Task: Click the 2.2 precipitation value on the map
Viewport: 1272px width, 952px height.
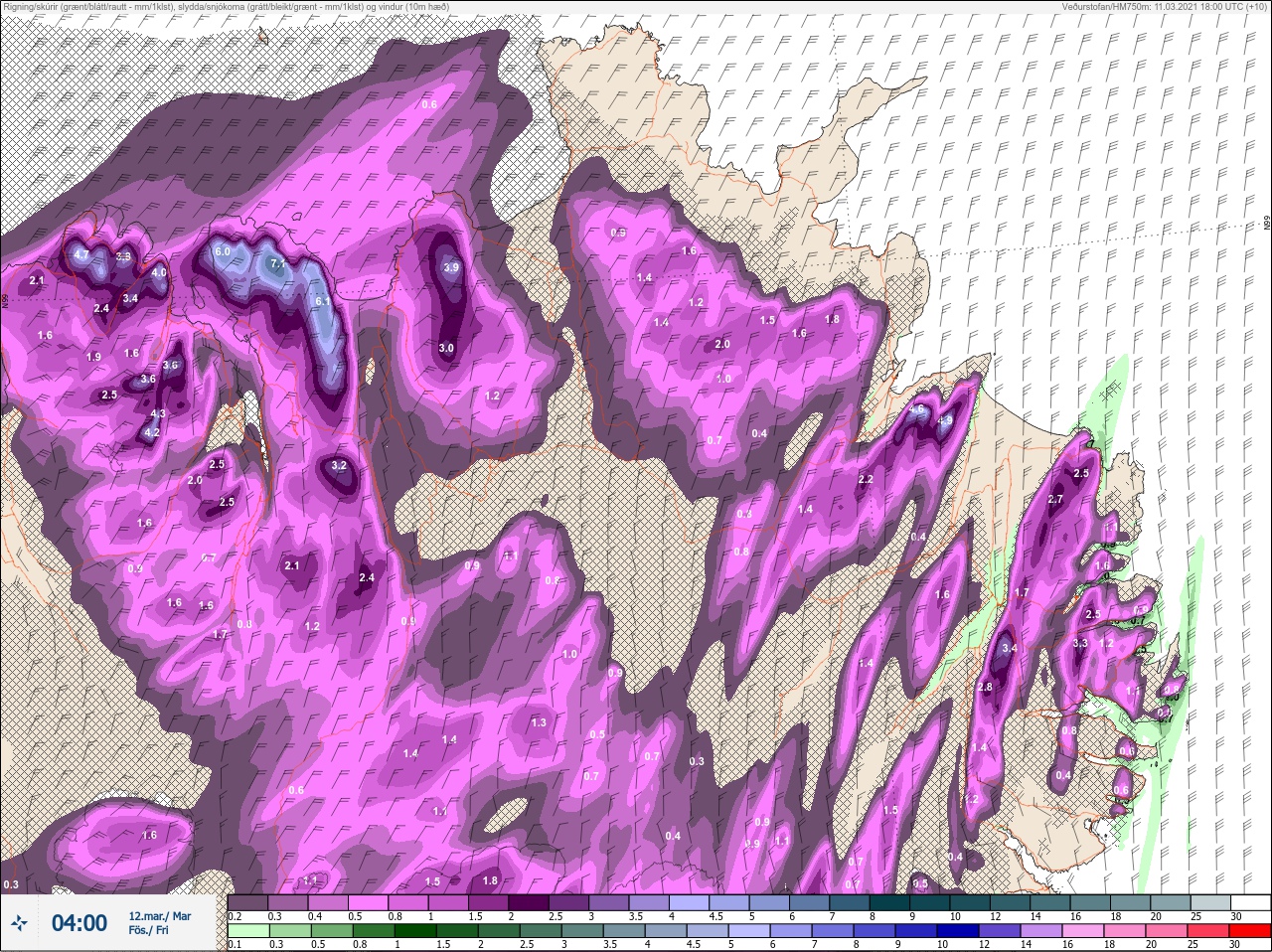Action: point(866,480)
